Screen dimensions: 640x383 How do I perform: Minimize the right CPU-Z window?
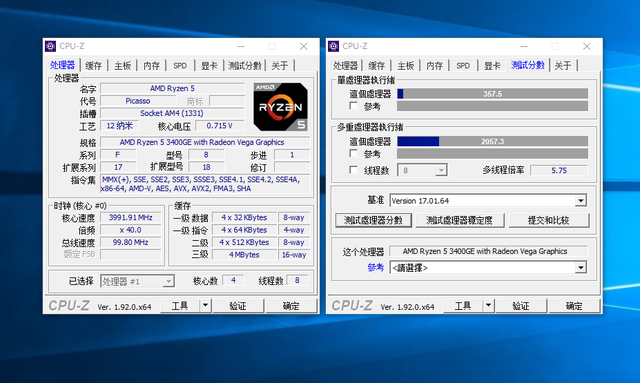click(x=524, y=46)
